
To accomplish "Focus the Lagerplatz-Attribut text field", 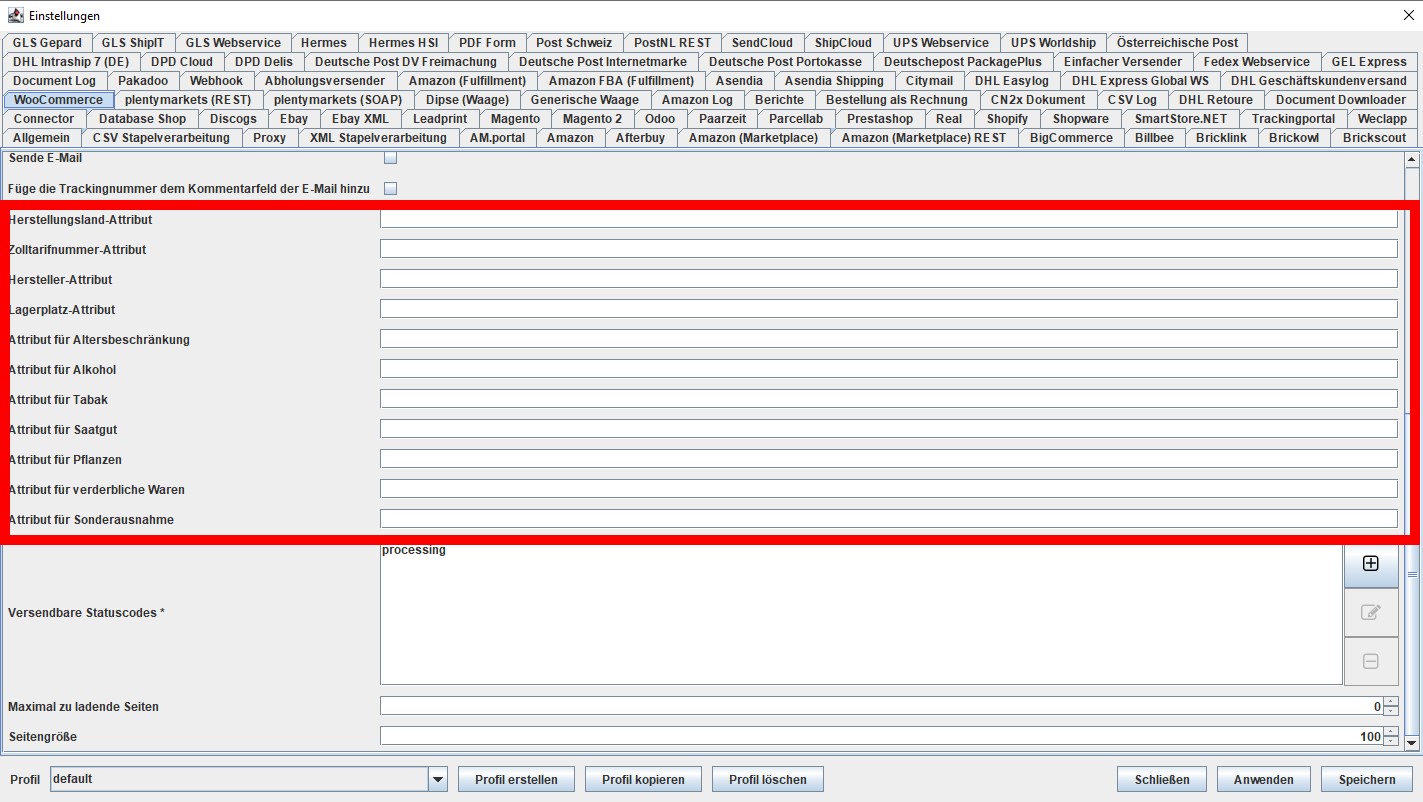I will 889,309.
